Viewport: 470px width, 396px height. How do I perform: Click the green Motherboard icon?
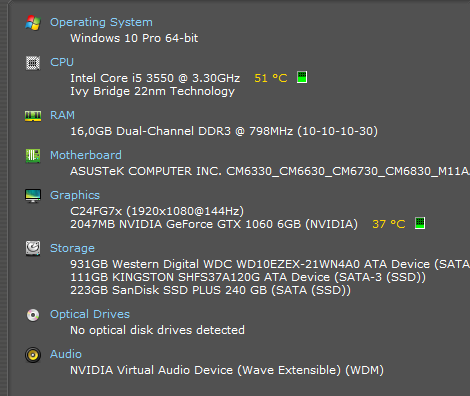[x=33, y=156]
